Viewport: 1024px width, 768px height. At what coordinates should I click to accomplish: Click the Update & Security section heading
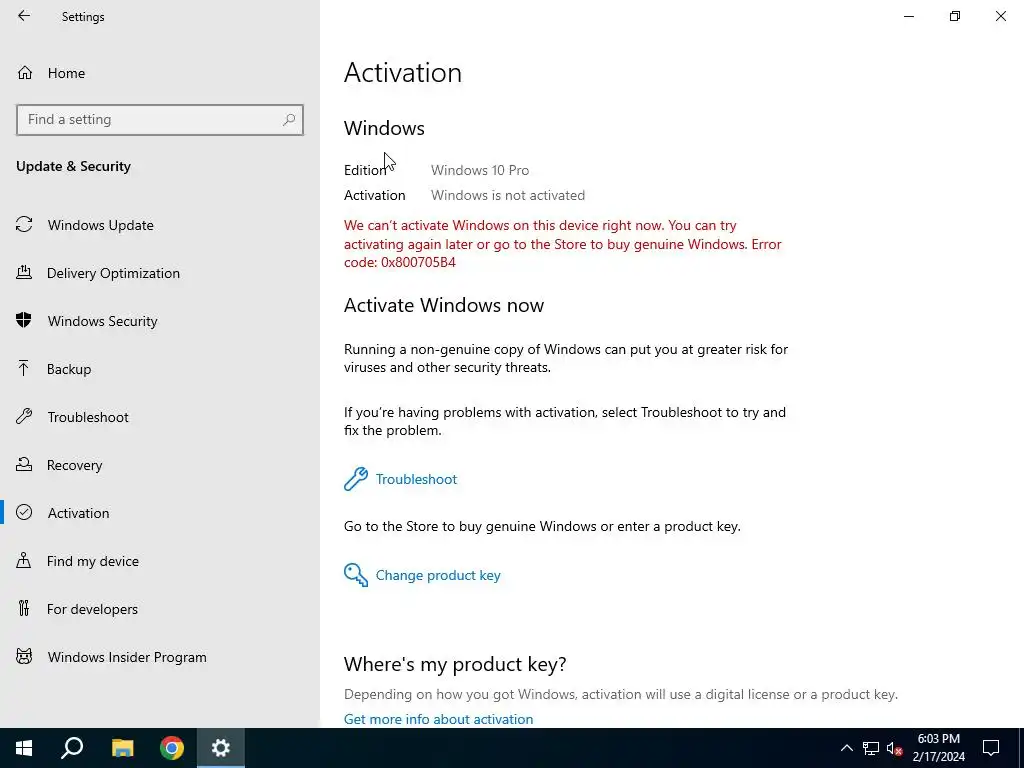point(73,166)
